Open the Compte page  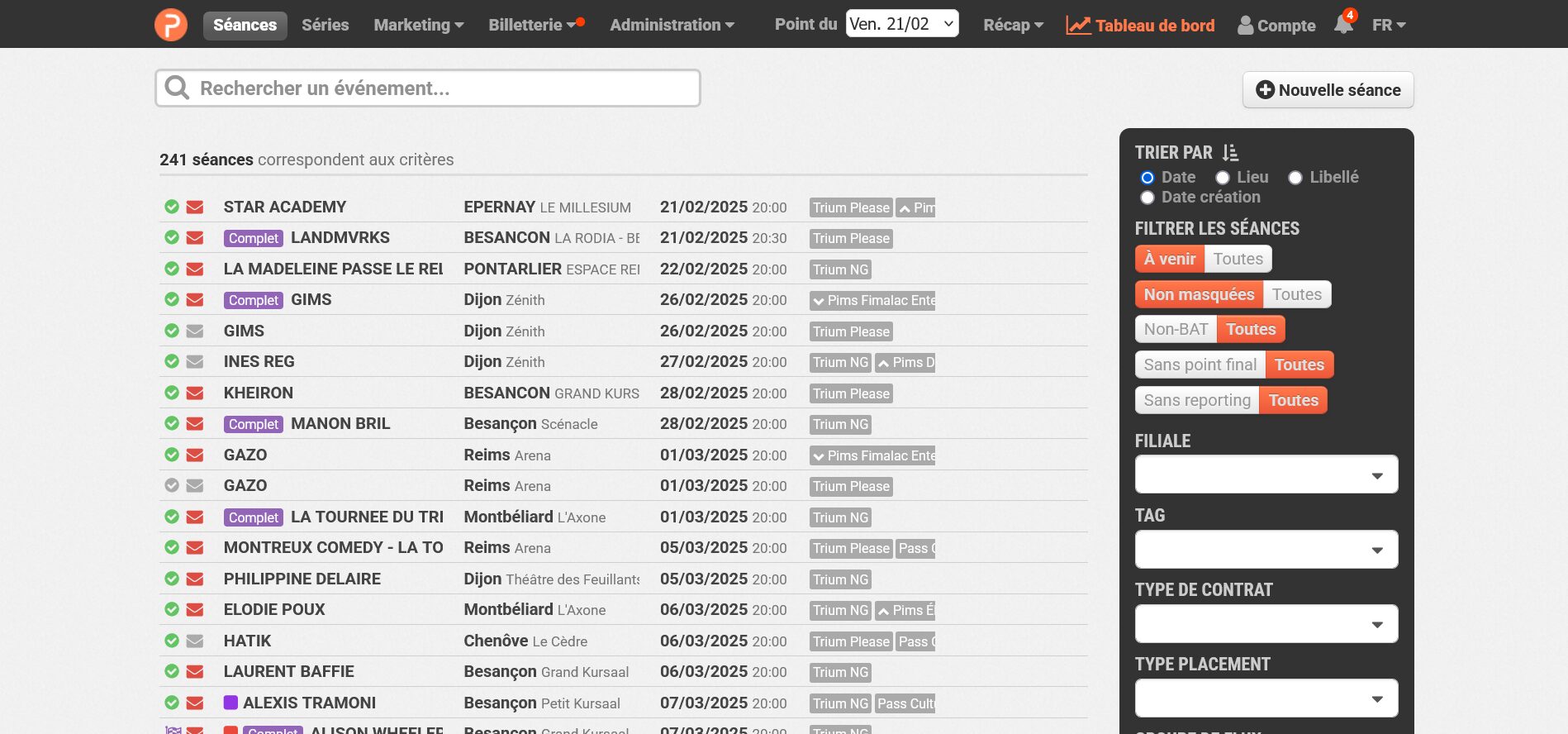click(x=1276, y=26)
